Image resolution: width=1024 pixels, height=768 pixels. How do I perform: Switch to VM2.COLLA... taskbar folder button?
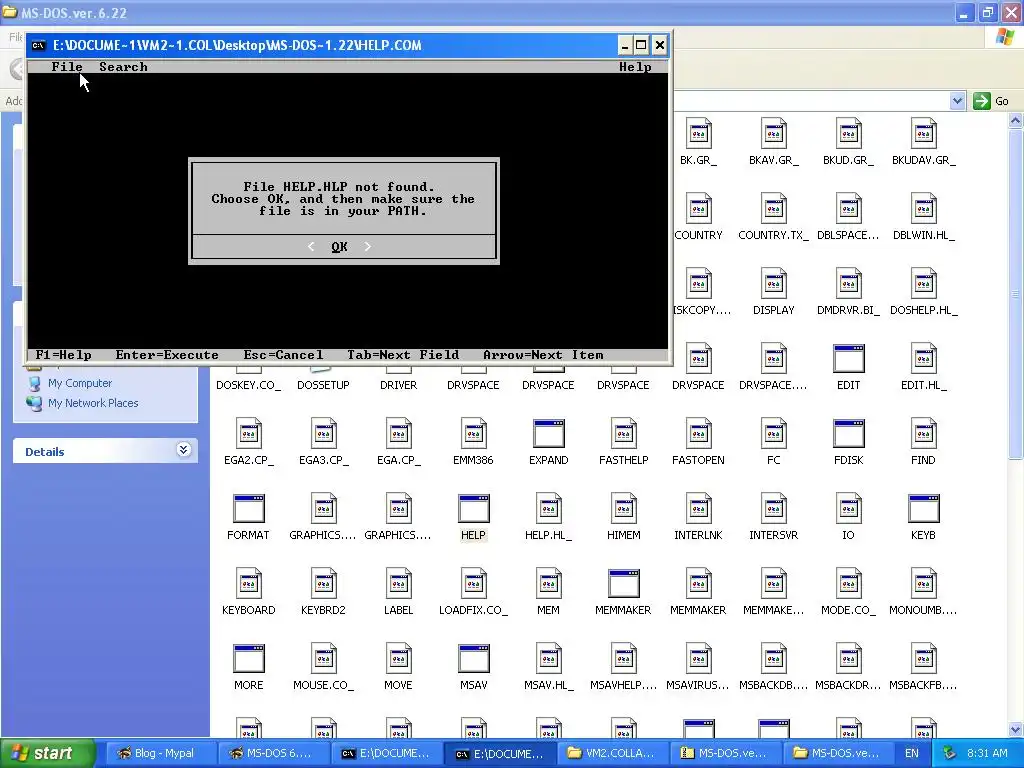click(x=611, y=753)
